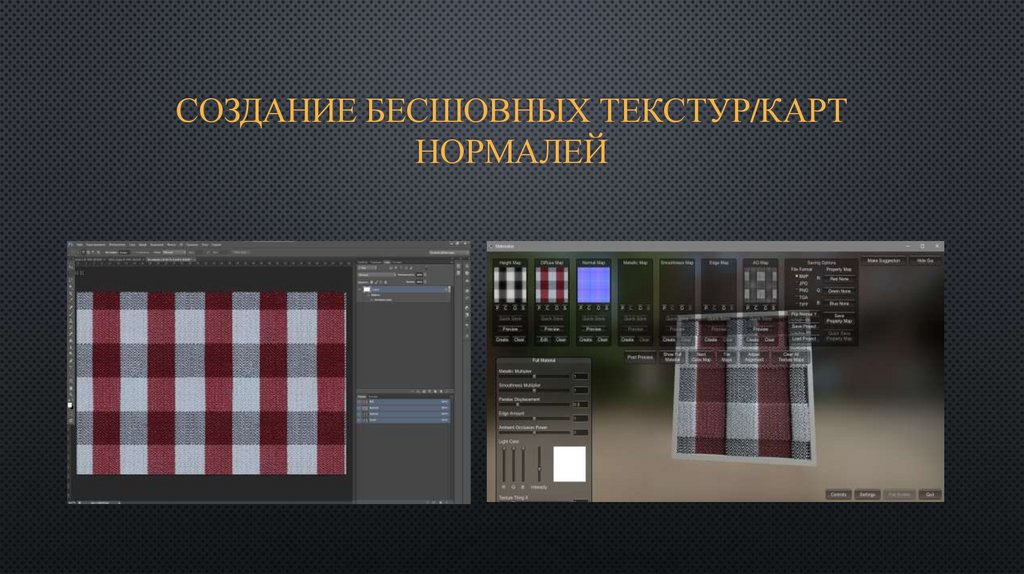Select the AO Map thumbnail
The width and height of the screenshot is (1024, 574).
[x=760, y=284]
